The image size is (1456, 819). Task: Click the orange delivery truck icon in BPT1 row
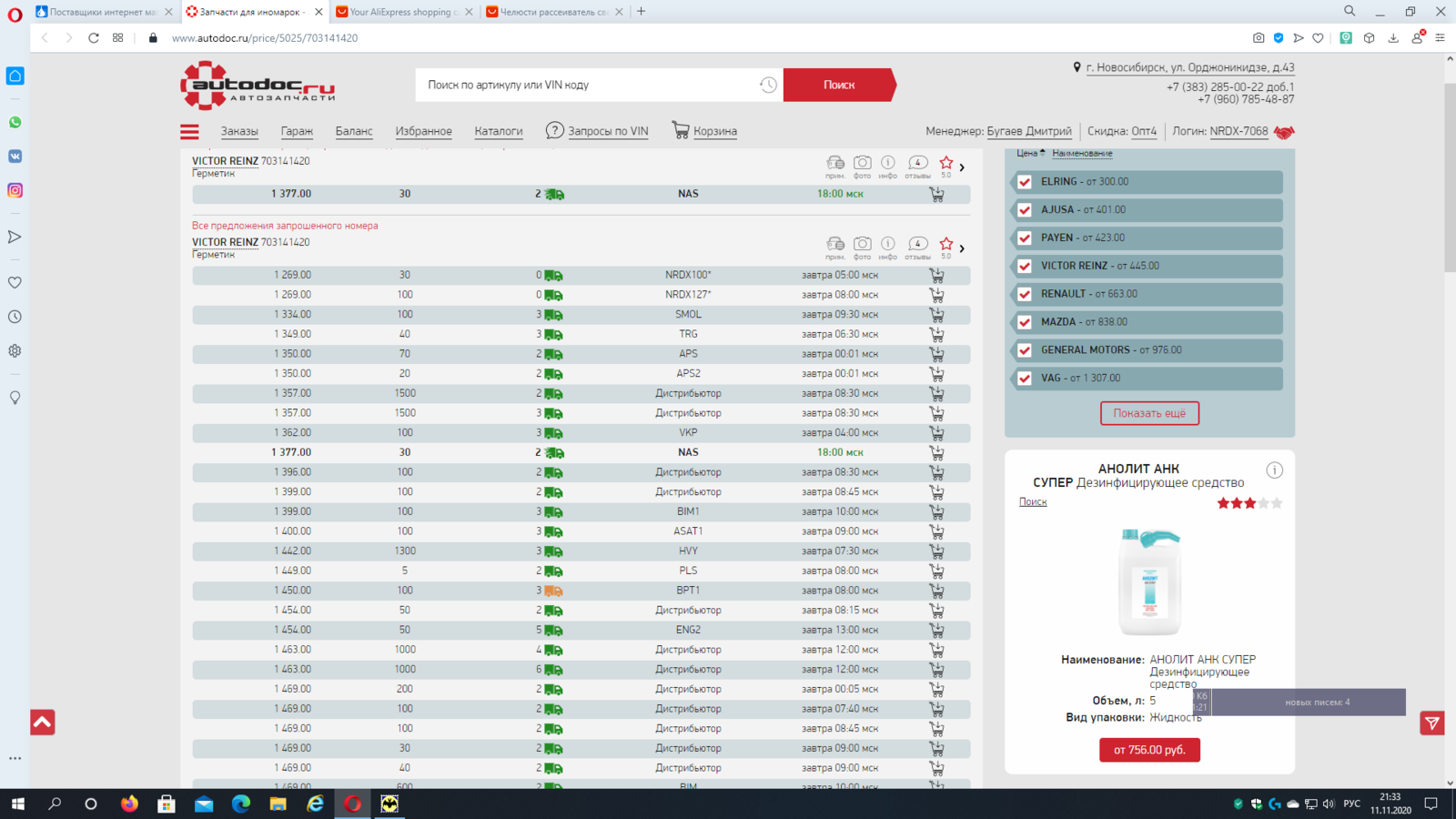[x=553, y=591]
